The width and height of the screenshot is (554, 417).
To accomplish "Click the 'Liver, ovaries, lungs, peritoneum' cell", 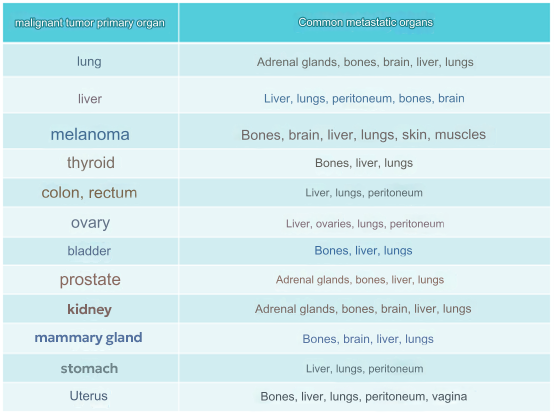I will point(365,224).
